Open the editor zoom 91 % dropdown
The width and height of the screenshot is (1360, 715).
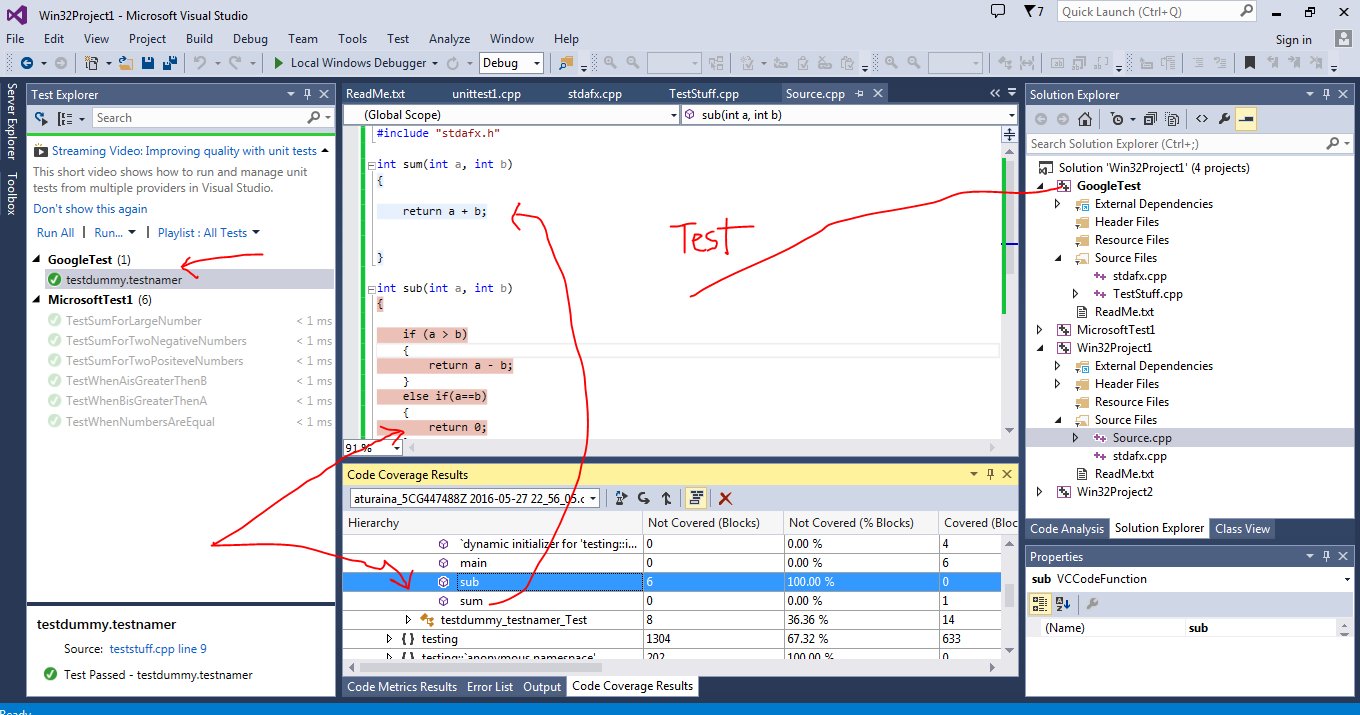(373, 448)
